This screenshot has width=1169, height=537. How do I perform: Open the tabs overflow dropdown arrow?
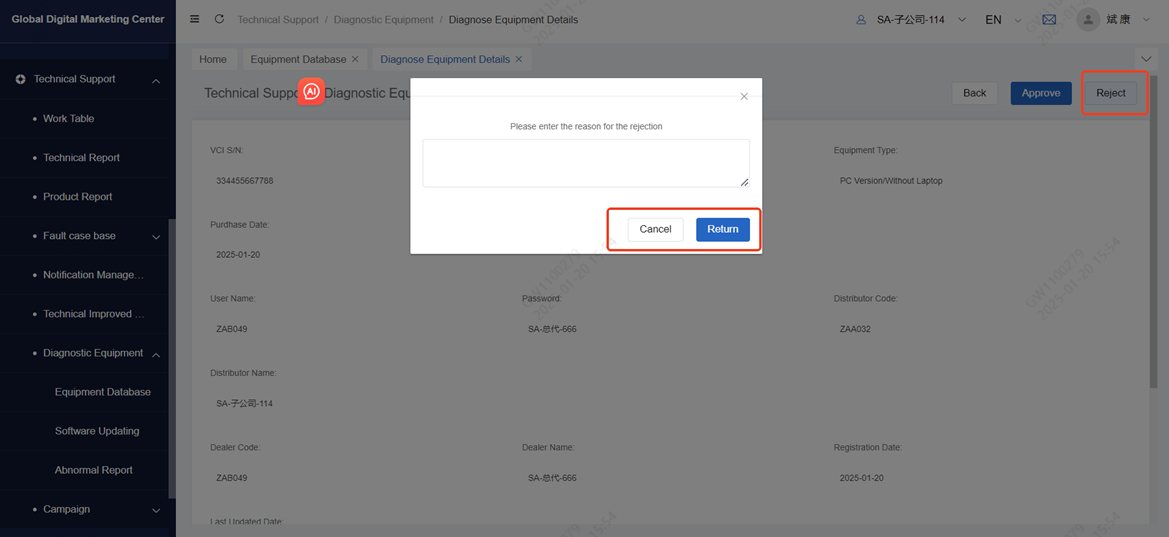[1146, 60]
